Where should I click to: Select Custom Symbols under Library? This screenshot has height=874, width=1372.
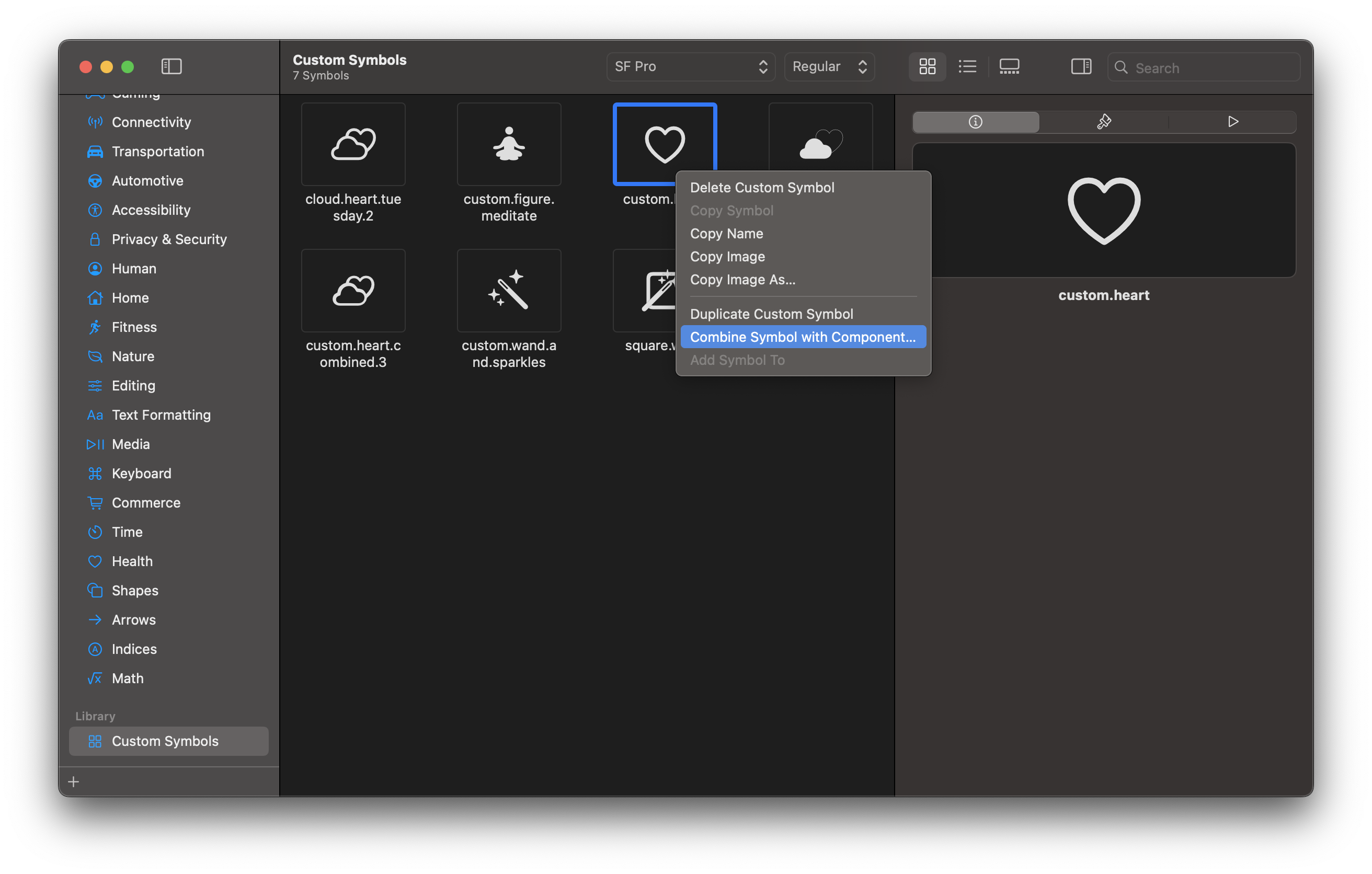(165, 741)
